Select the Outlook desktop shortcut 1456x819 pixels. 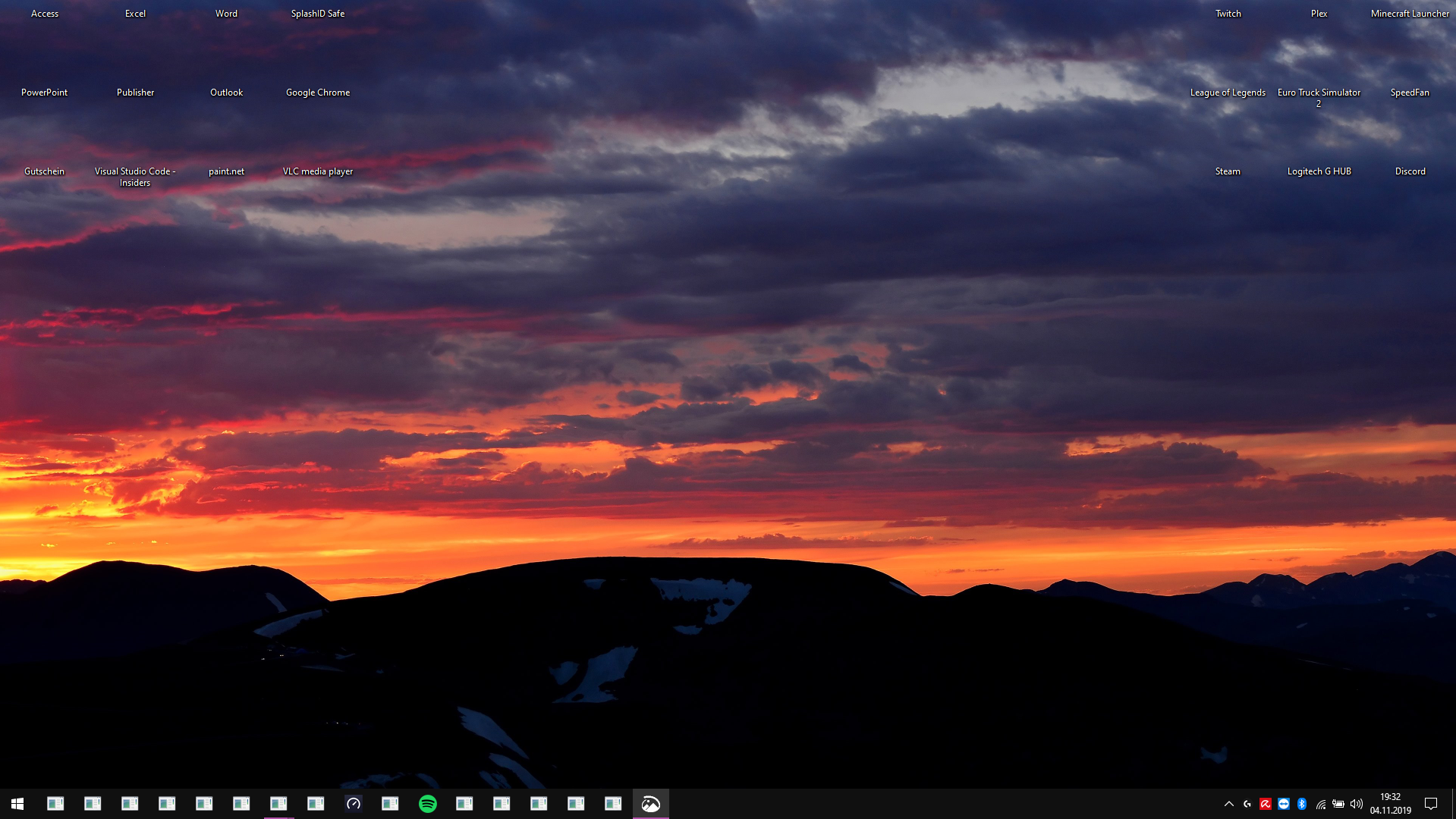226,93
